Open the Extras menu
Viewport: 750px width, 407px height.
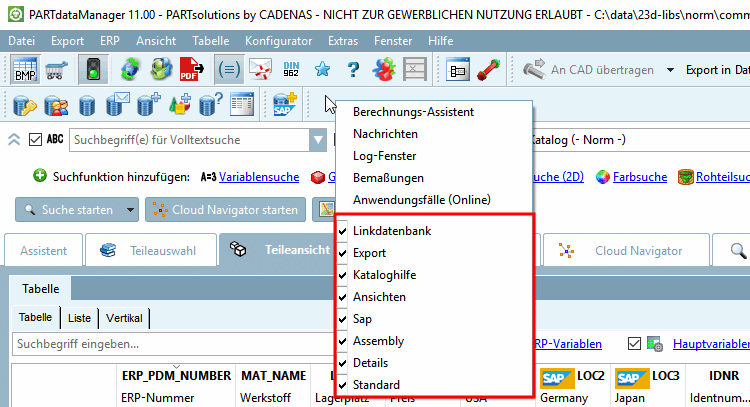click(x=343, y=41)
